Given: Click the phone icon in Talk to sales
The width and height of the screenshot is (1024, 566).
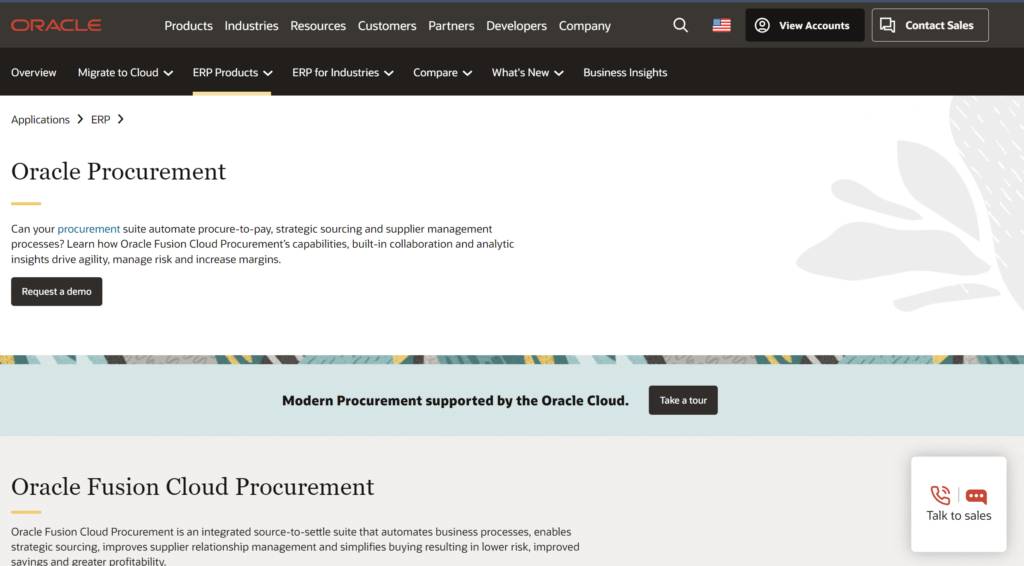Looking at the screenshot, I should pyautogui.click(x=940, y=495).
